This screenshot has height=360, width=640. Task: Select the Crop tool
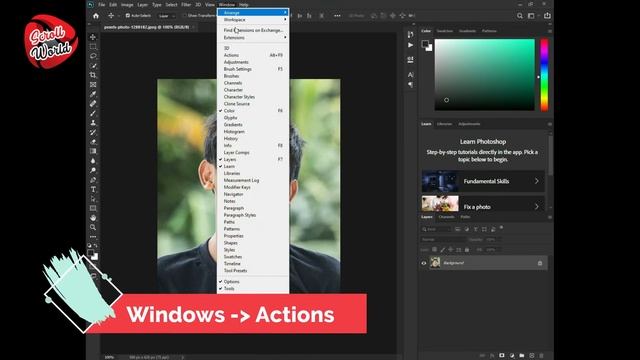coord(93,75)
